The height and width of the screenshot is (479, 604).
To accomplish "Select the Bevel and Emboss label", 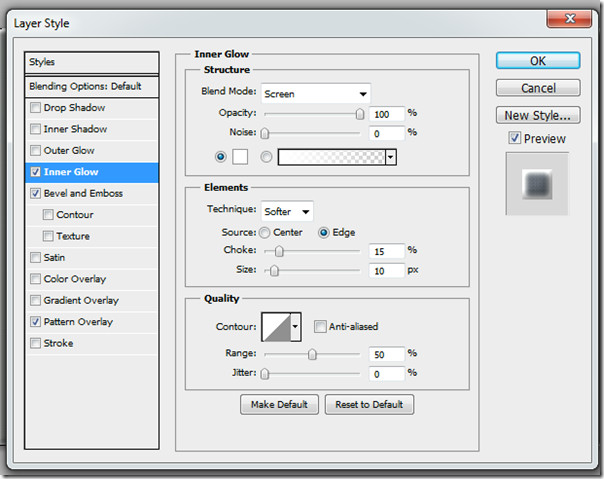I will click(x=83, y=193).
